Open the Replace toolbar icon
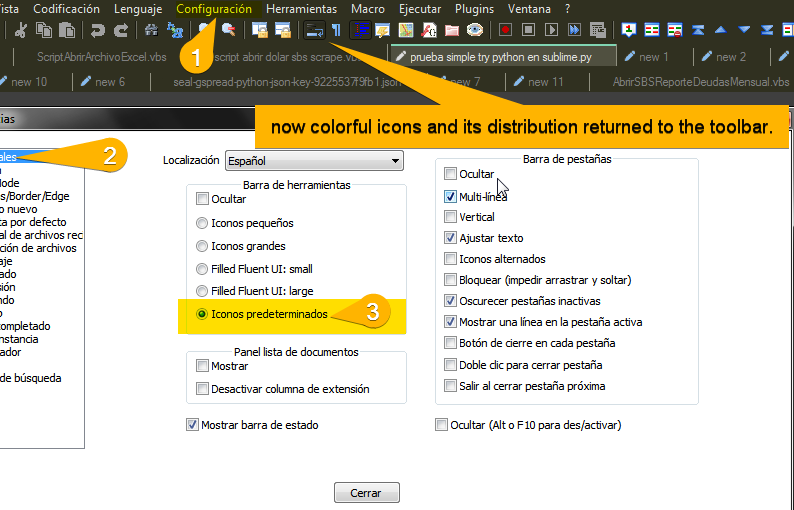Screen dimensions: 794x510 [x=175, y=30]
